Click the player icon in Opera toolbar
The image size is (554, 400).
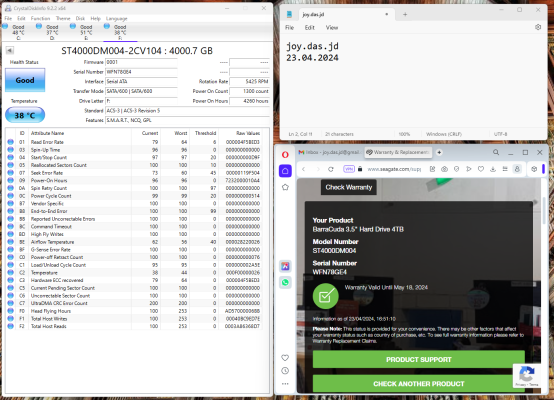click(468, 169)
